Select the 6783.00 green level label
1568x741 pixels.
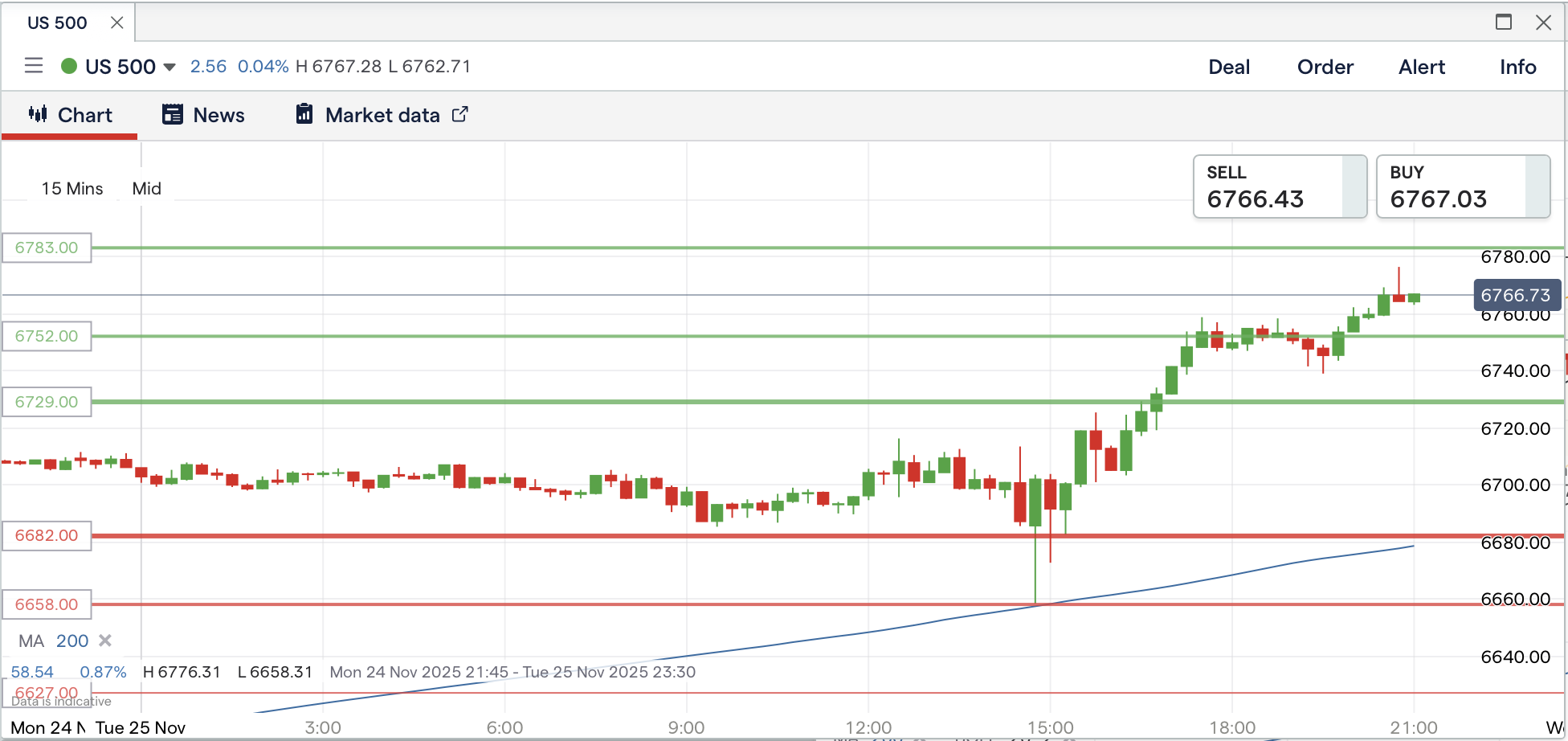(x=47, y=248)
